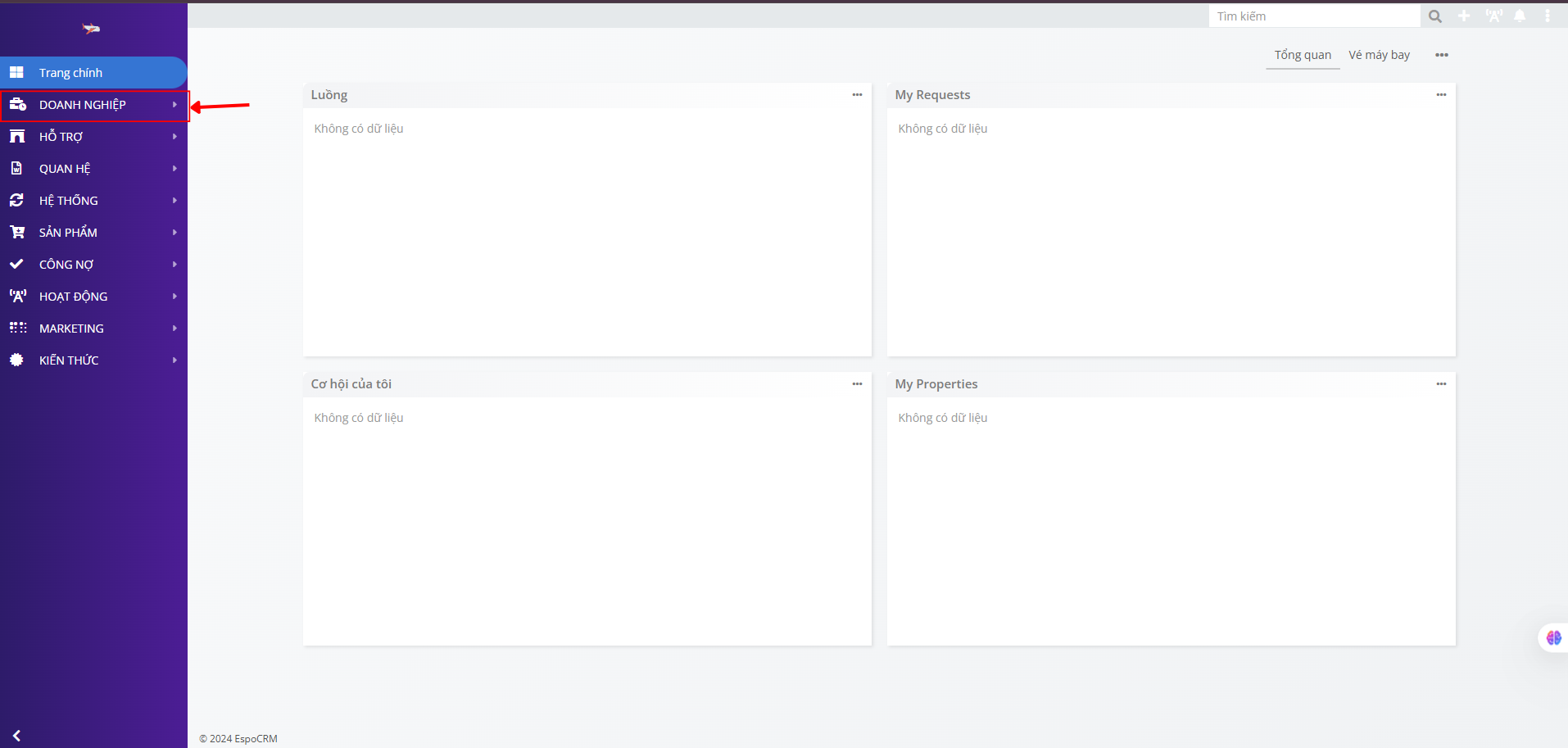Open My Requests dashlet options menu
This screenshot has height=748, width=1568.
pos(1441,95)
